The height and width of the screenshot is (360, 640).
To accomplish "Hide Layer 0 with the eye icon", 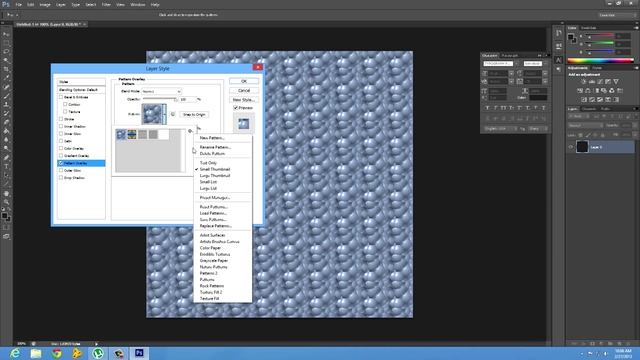I will point(571,147).
